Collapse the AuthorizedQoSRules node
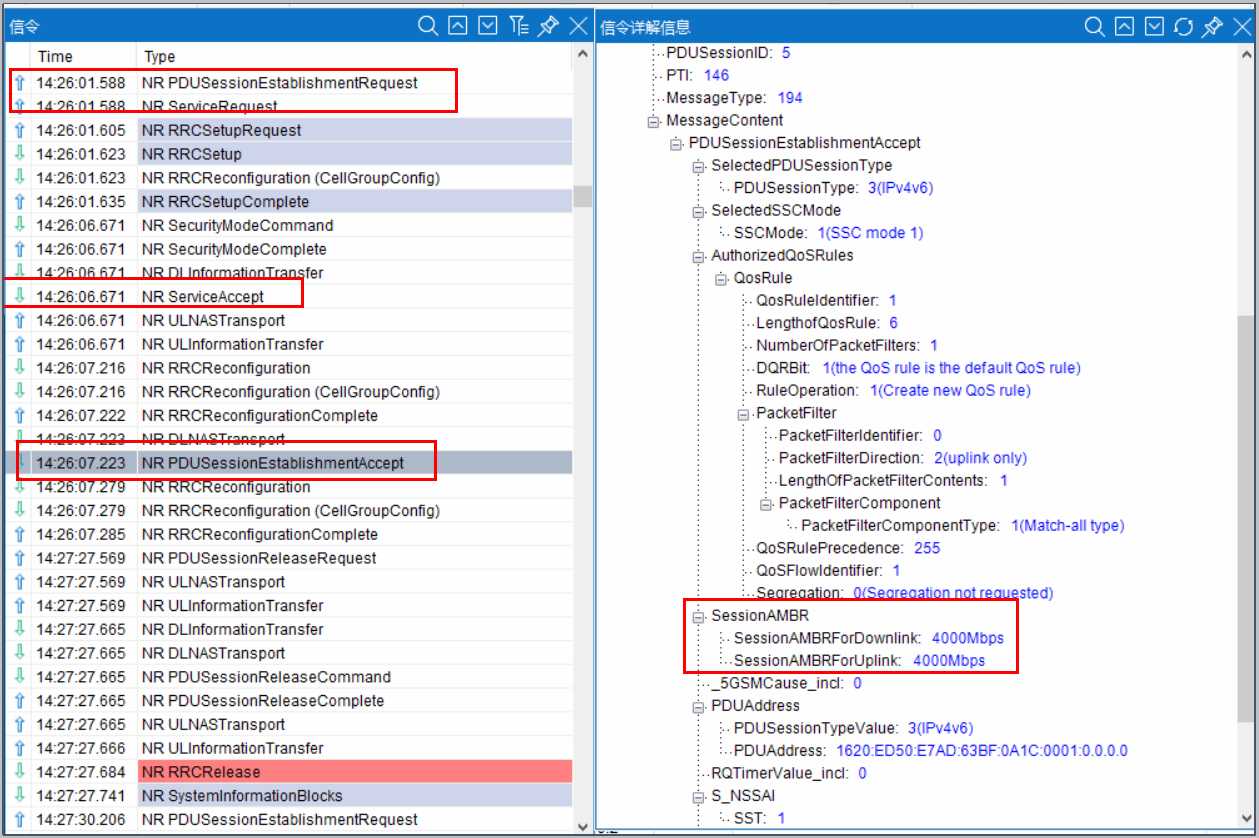1259x838 pixels. (699, 256)
